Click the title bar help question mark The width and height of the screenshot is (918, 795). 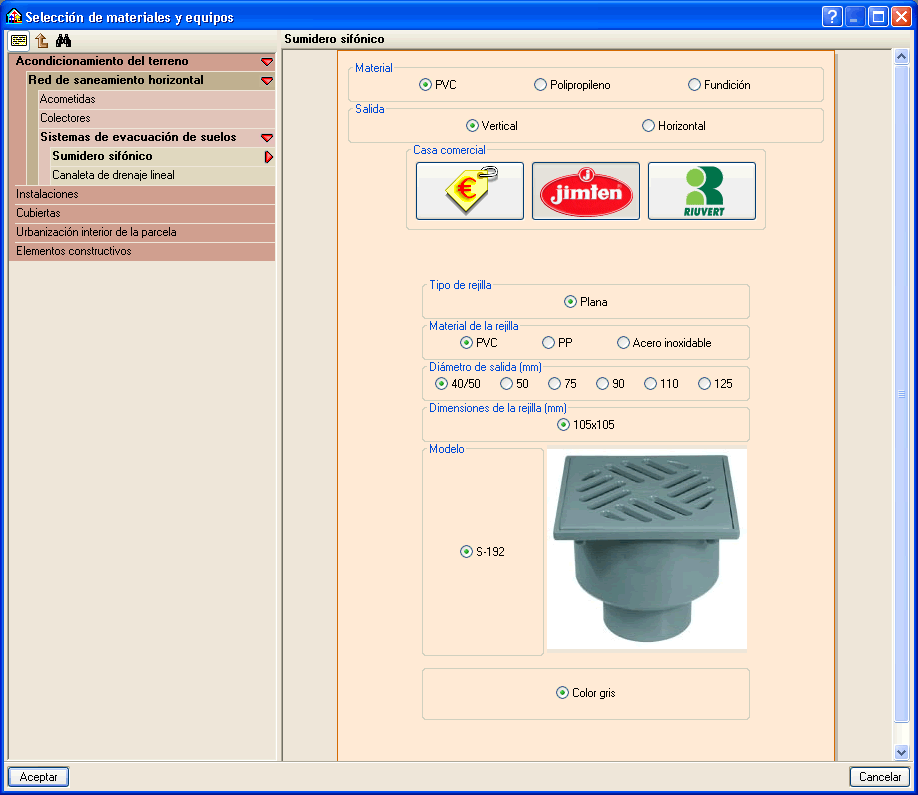tap(831, 17)
